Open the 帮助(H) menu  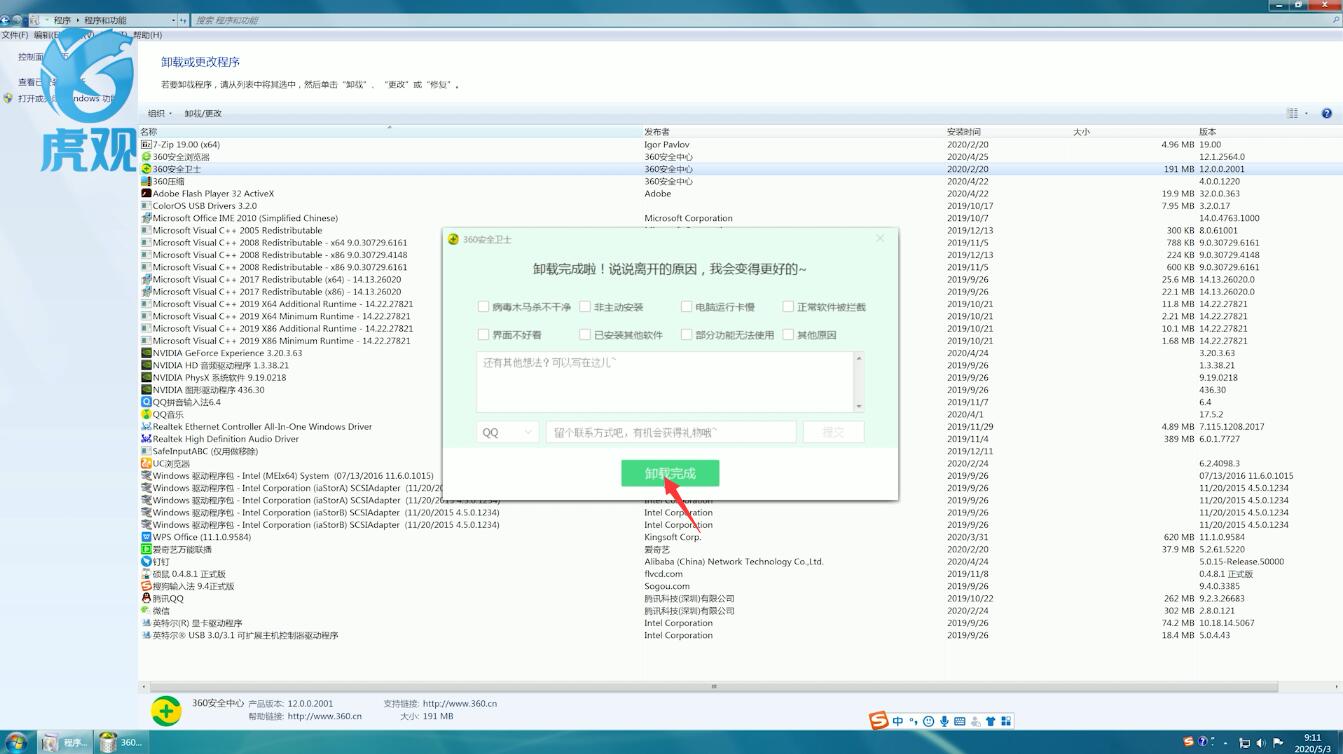tap(147, 35)
